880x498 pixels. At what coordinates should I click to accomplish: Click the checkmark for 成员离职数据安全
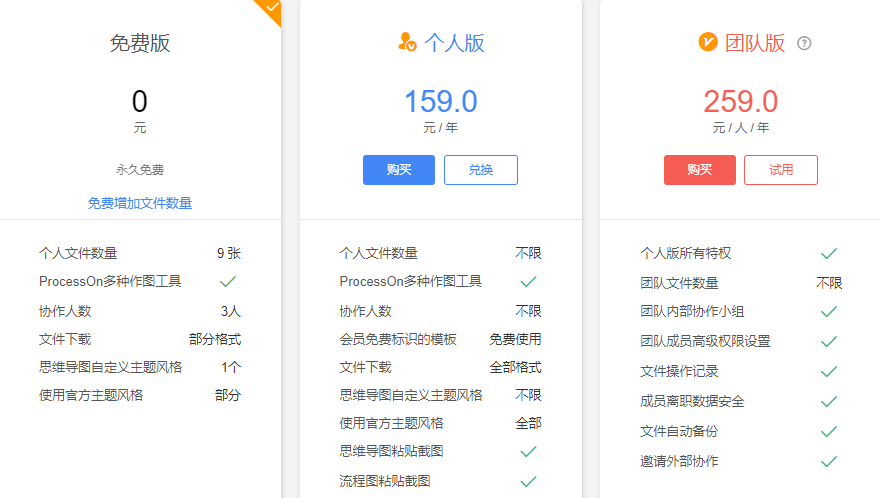click(829, 401)
